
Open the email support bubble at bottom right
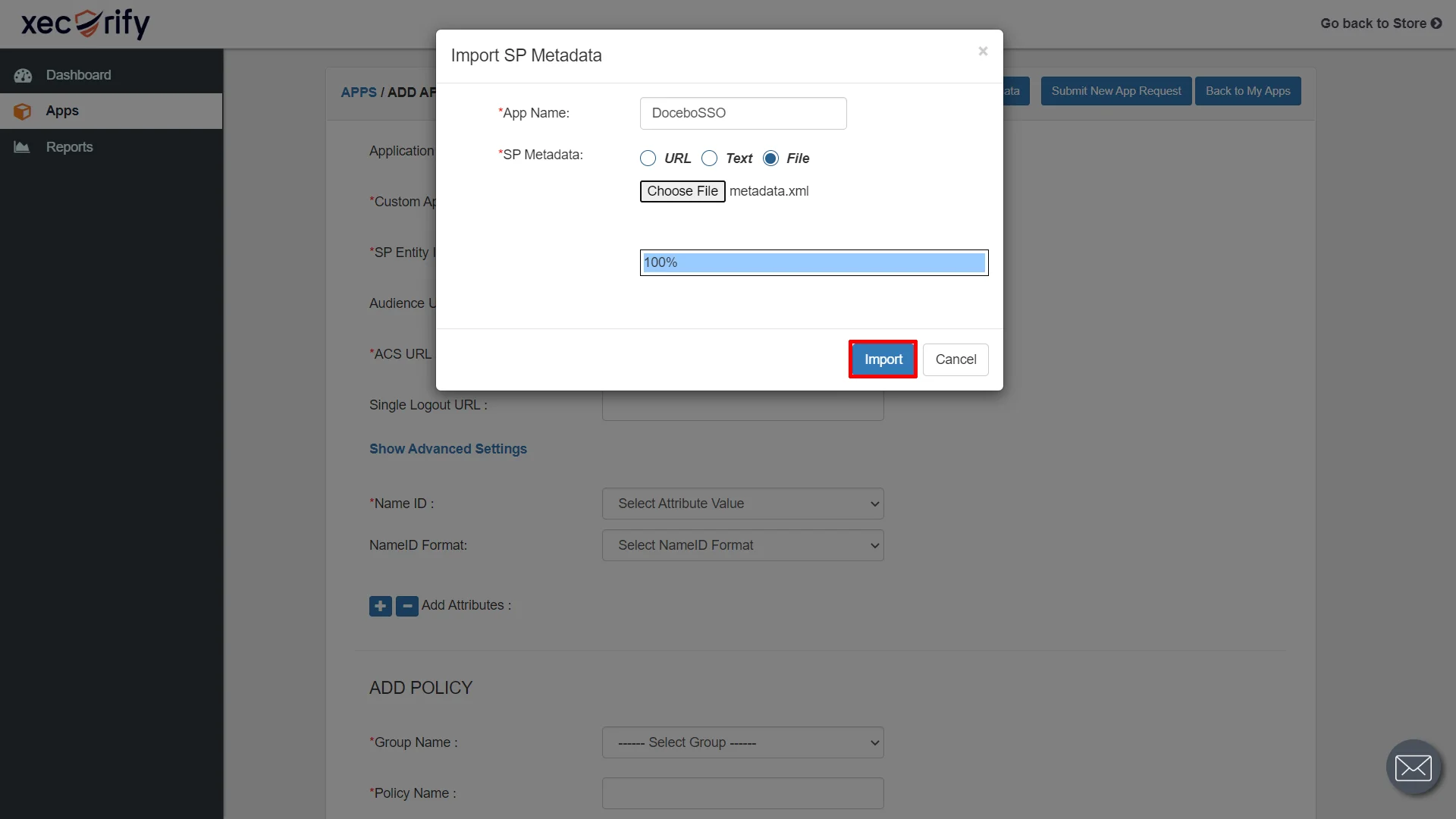[1414, 767]
